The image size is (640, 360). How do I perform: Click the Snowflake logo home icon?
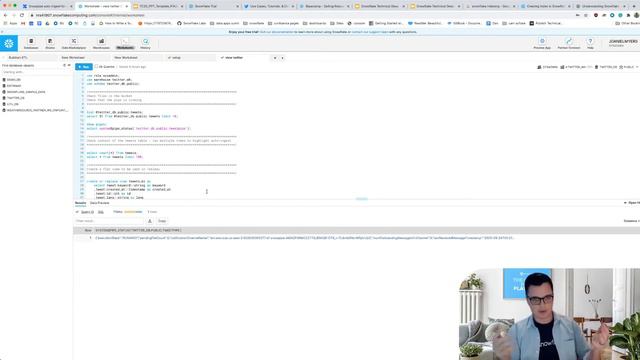point(9,43)
